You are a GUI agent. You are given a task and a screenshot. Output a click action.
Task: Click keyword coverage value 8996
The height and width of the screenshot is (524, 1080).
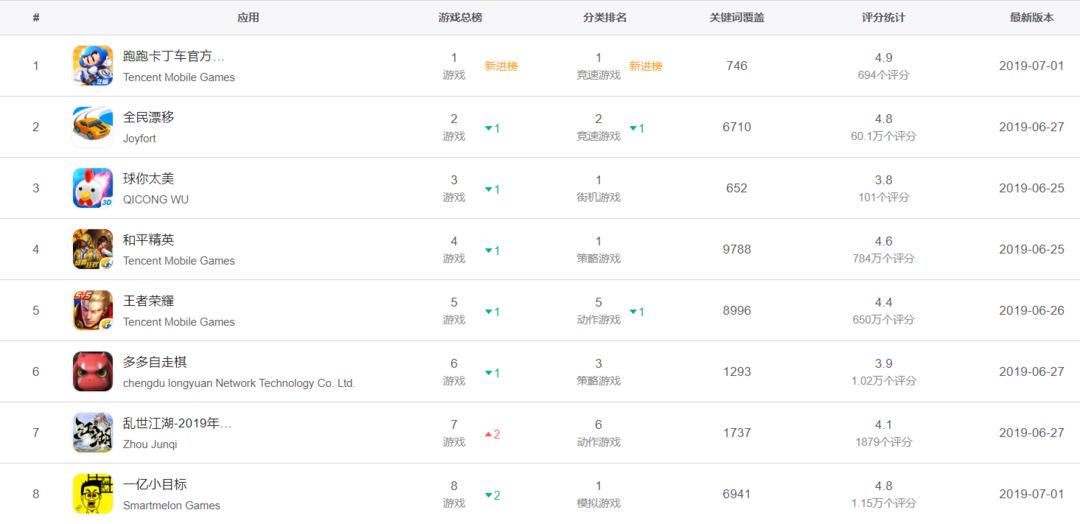736,311
